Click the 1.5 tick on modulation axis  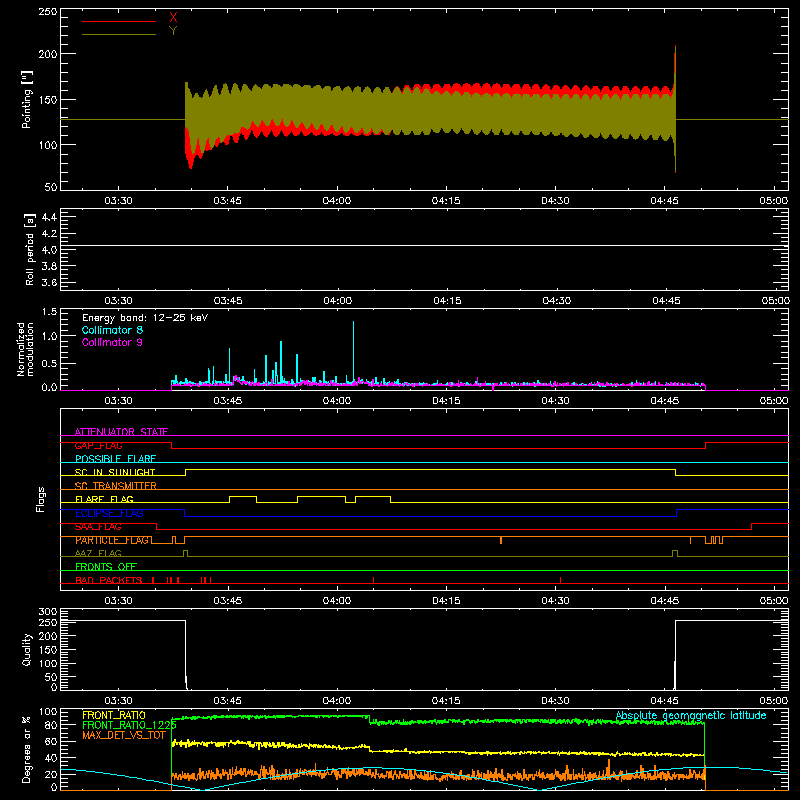[x=49, y=312]
